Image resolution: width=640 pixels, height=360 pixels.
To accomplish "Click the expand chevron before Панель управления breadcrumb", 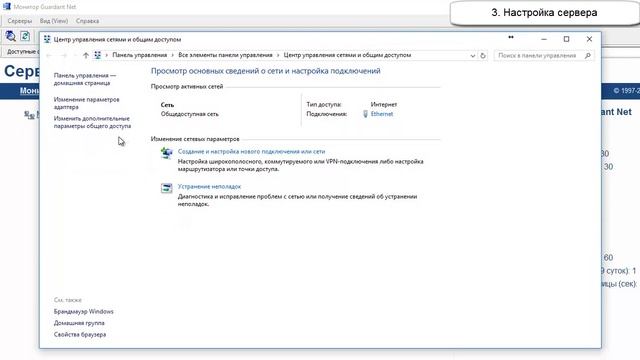I will pyautogui.click(x=107, y=55).
